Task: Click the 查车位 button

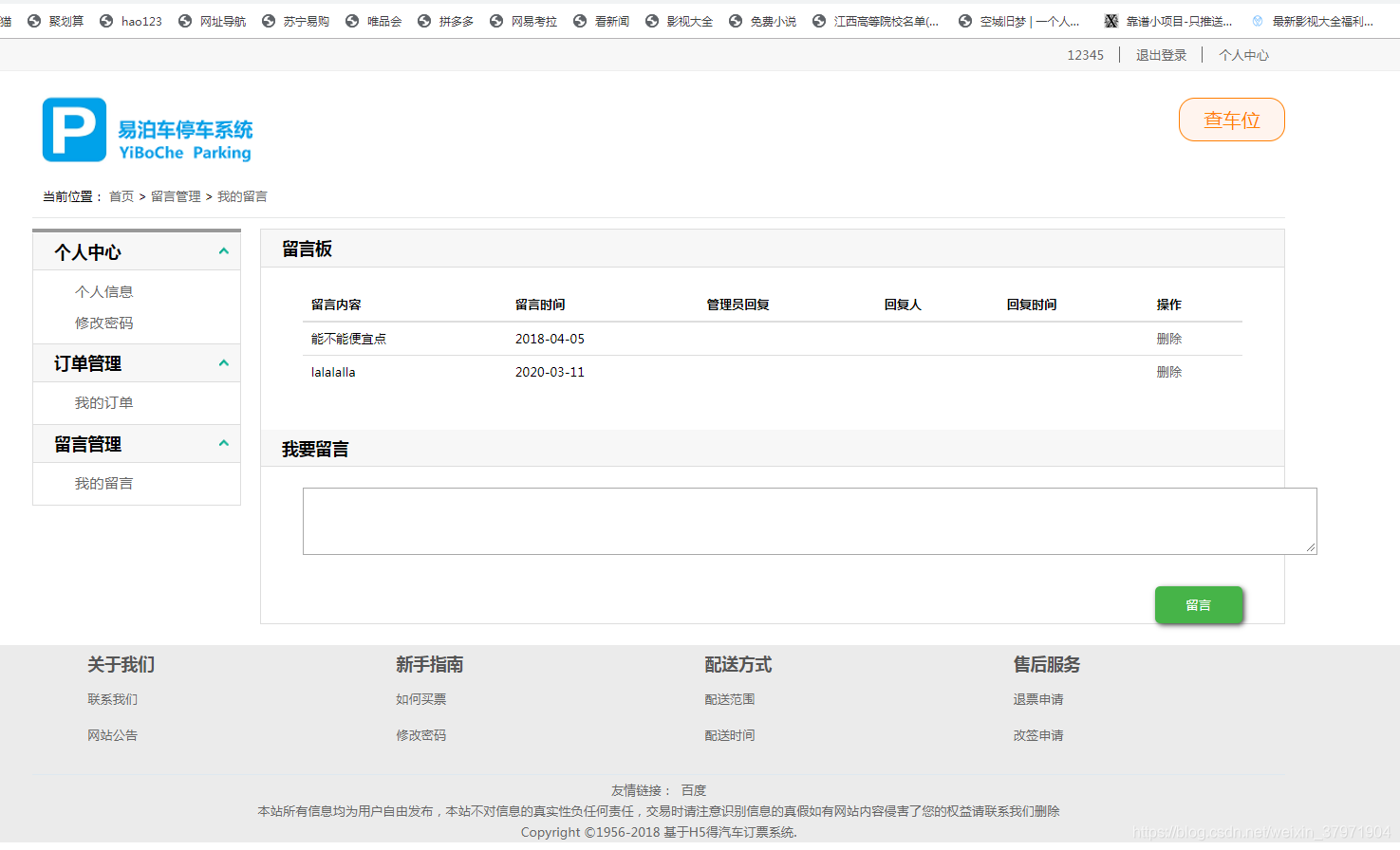Action: coord(1232,120)
